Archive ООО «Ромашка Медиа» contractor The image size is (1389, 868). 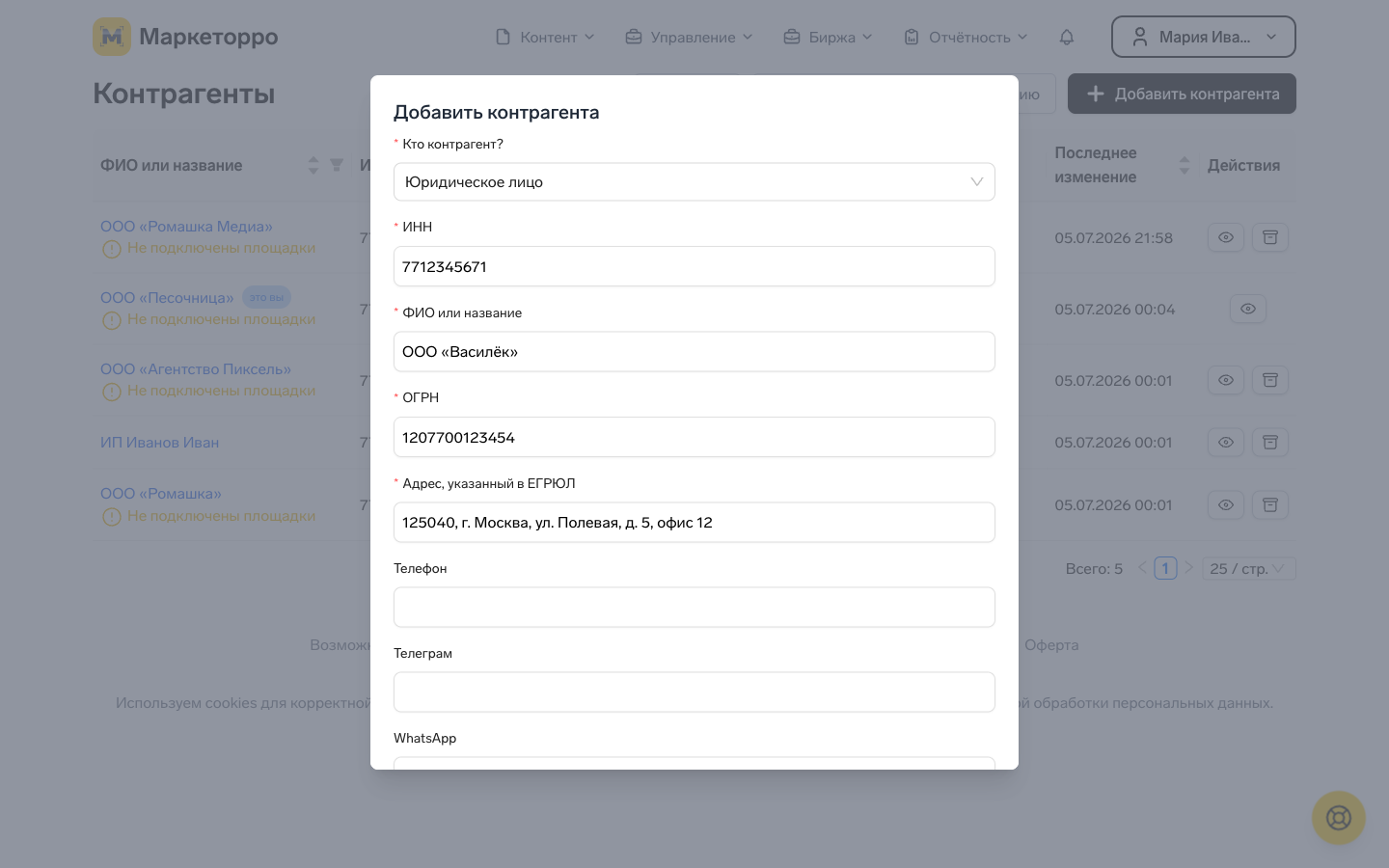(1270, 237)
